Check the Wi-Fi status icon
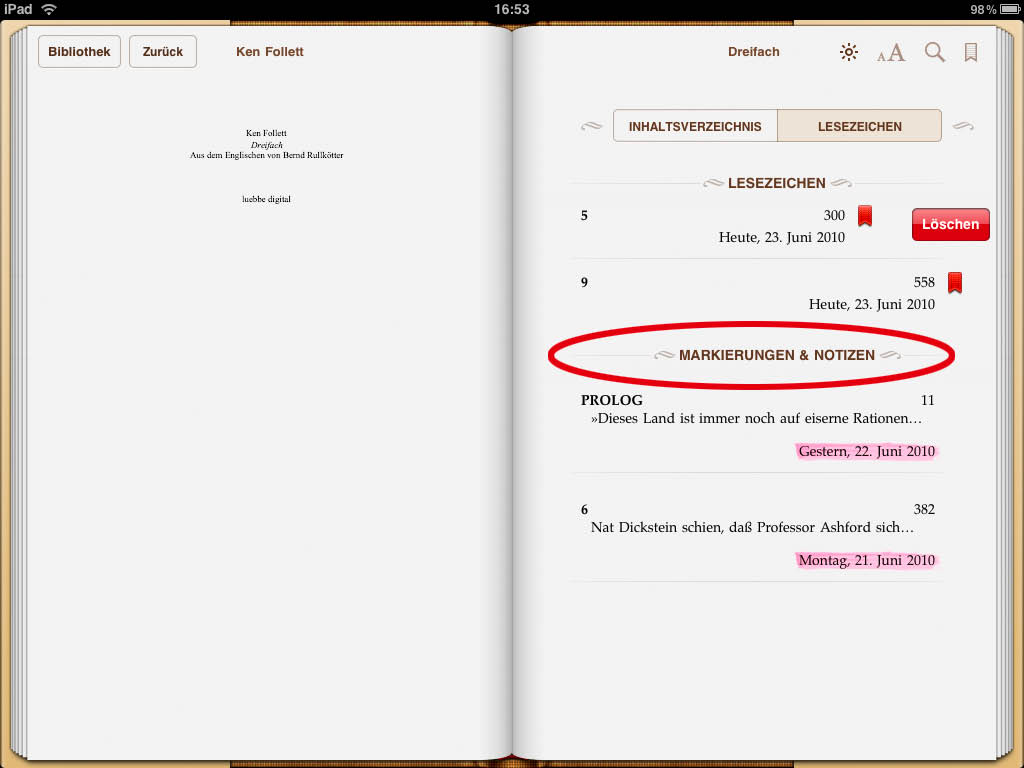Image resolution: width=1024 pixels, height=768 pixels. (x=49, y=9)
